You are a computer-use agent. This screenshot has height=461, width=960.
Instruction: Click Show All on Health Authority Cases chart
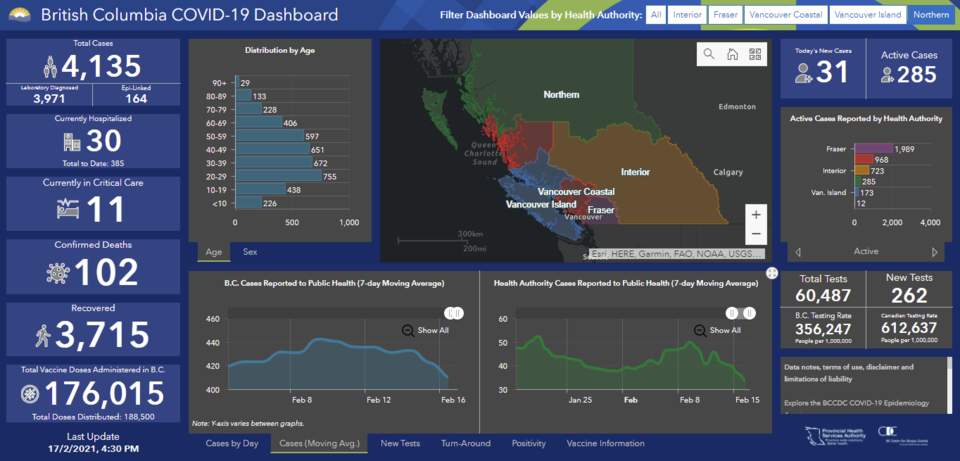click(x=726, y=331)
